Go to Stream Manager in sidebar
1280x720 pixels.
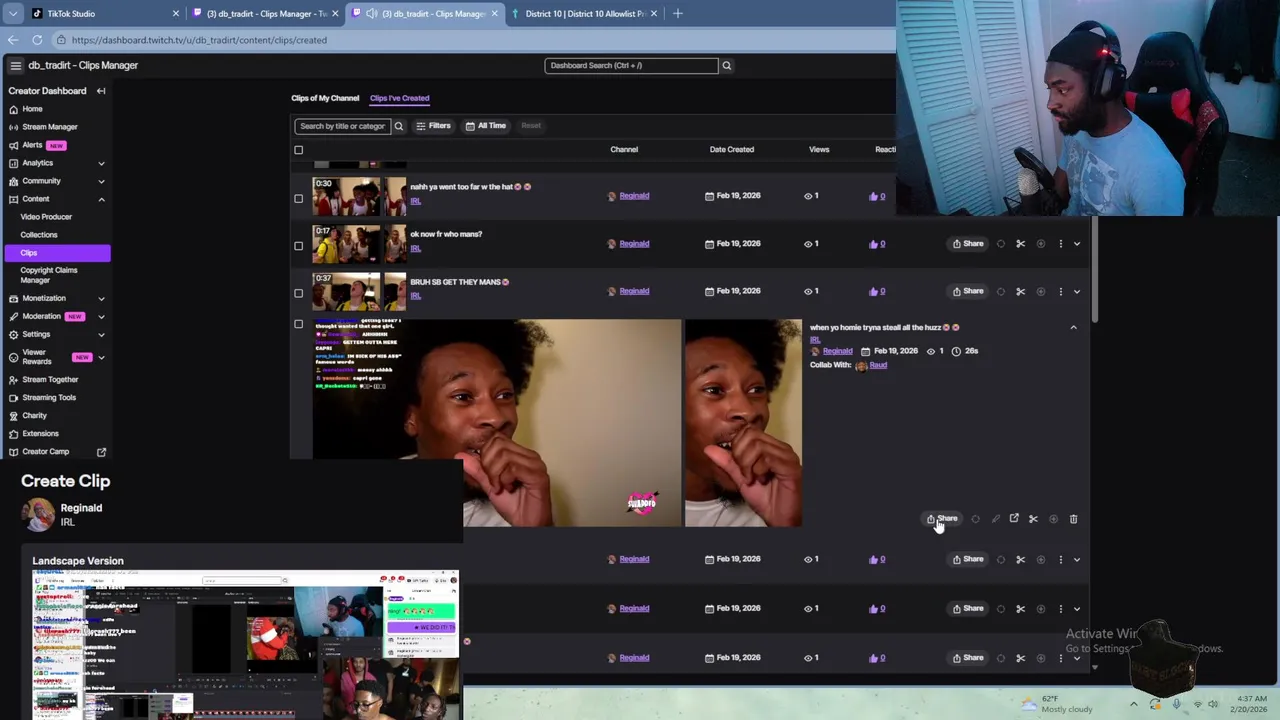[50, 127]
